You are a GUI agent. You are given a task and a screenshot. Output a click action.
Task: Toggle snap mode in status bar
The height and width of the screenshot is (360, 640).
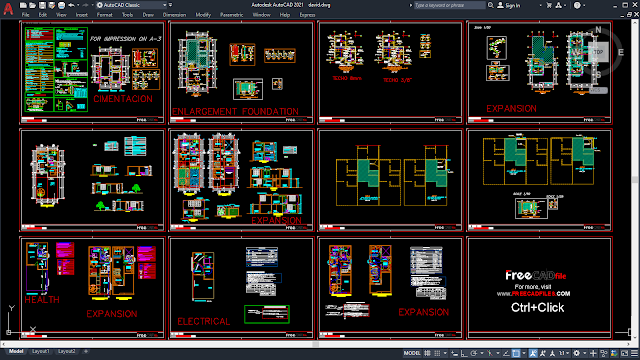point(437,353)
